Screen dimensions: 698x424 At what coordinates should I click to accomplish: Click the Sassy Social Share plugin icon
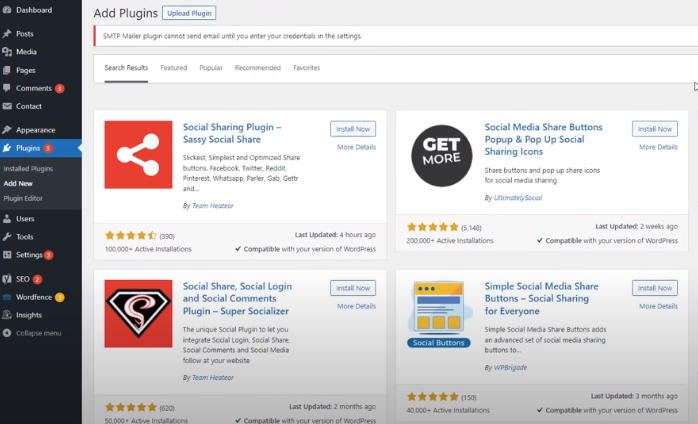(139, 154)
